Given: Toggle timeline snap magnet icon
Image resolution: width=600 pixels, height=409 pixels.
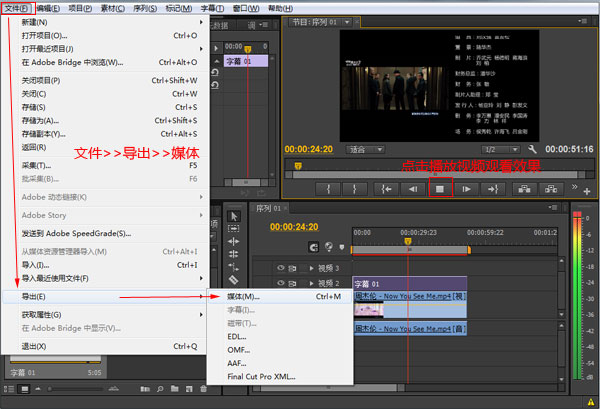Looking at the screenshot, I should tap(314, 248).
